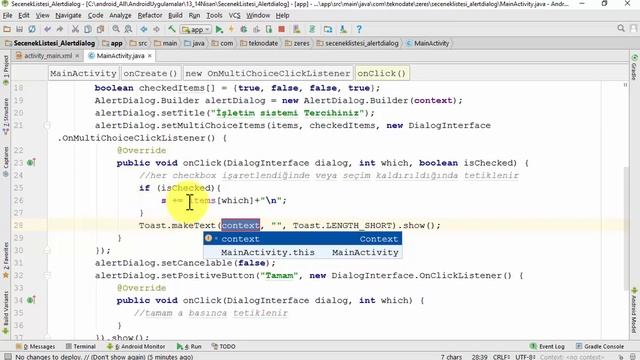
Task: Select the zeres breadcrumb folder
Action: click(297, 43)
